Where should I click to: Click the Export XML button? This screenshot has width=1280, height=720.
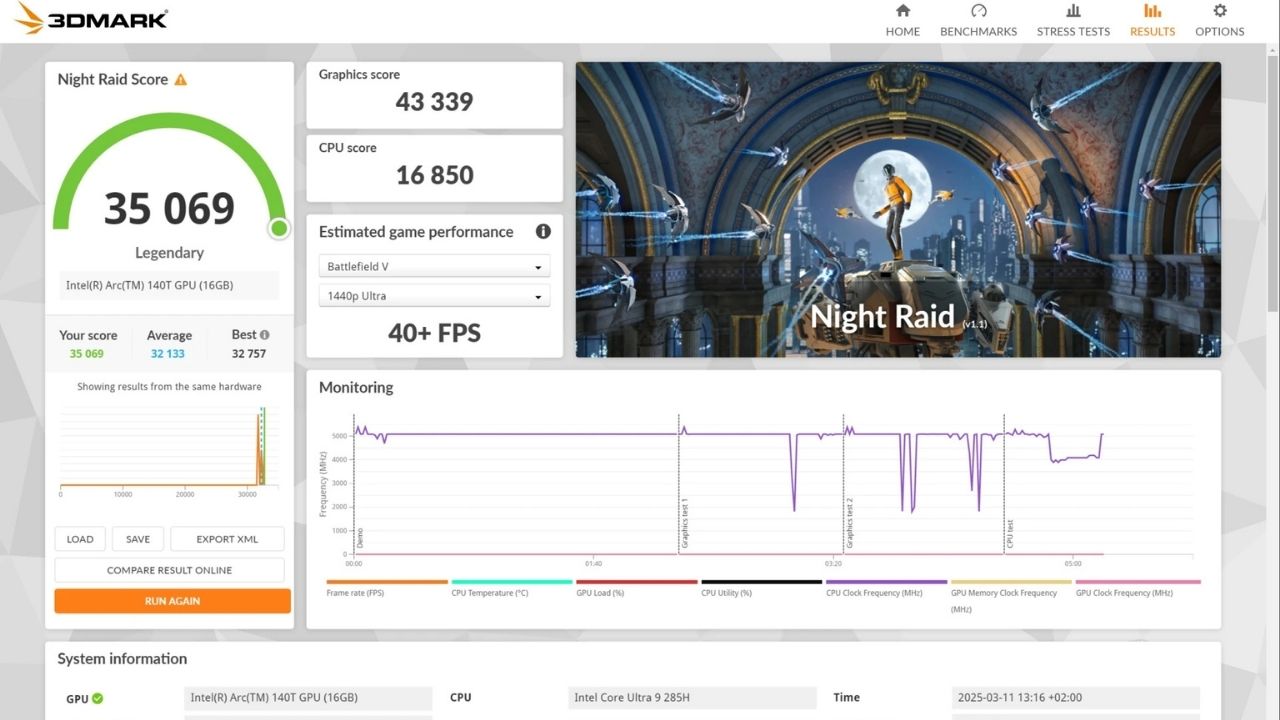coord(227,539)
